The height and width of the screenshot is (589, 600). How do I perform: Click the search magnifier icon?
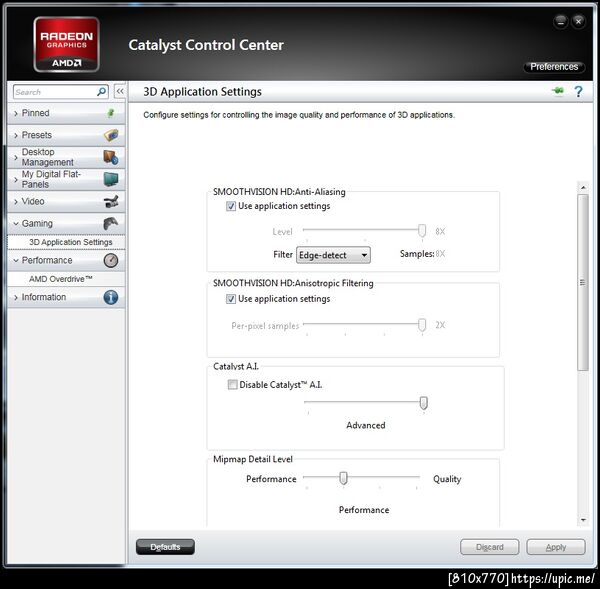click(101, 92)
